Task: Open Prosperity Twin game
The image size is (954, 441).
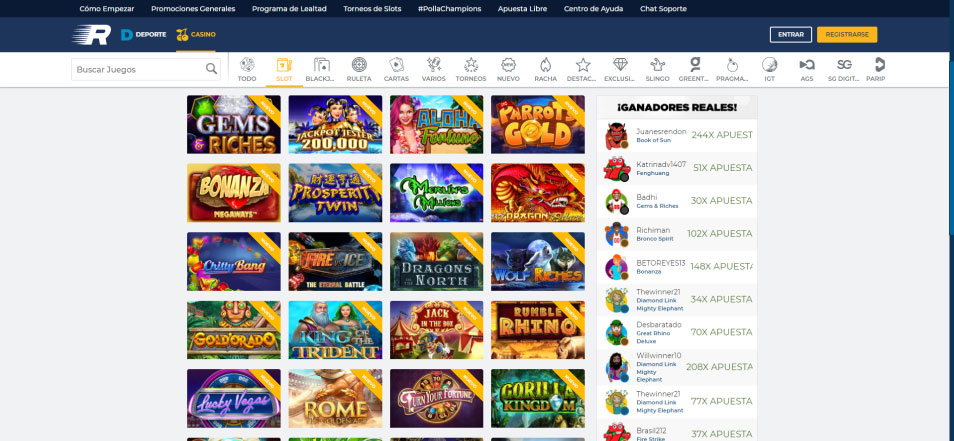Action: click(335, 193)
